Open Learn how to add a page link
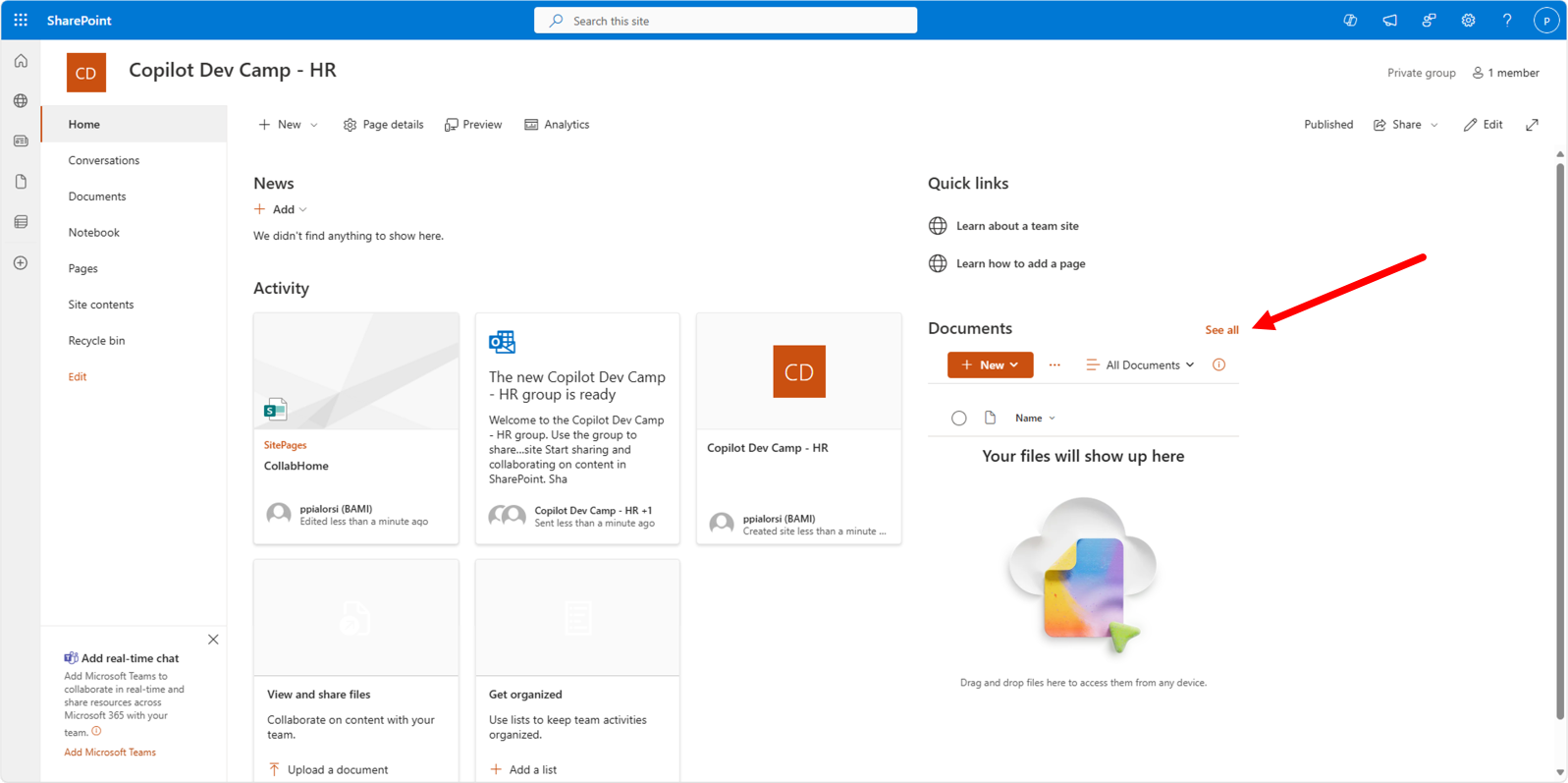Screen dimensions: 1568x783 1021,263
